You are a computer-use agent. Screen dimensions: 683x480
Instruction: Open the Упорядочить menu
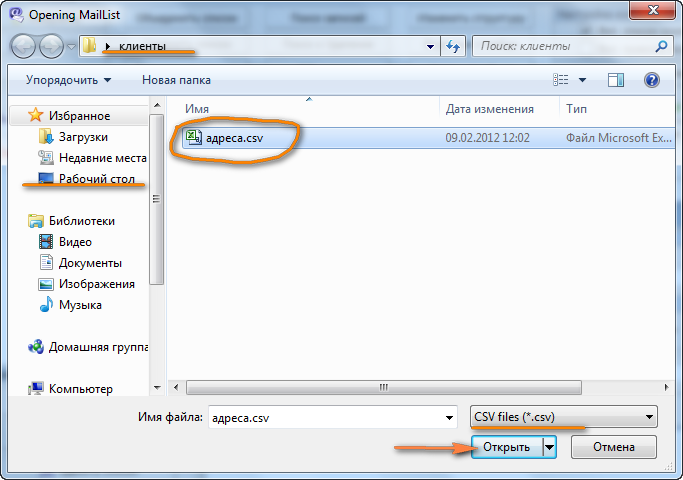68,80
